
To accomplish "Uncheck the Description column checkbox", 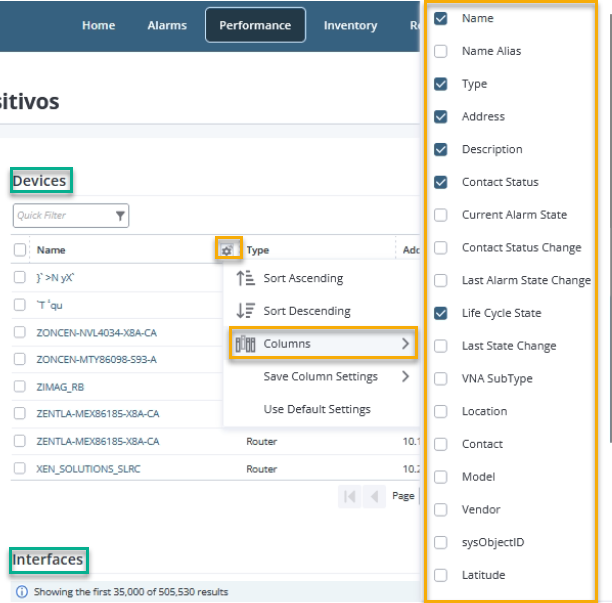I will click(x=441, y=149).
